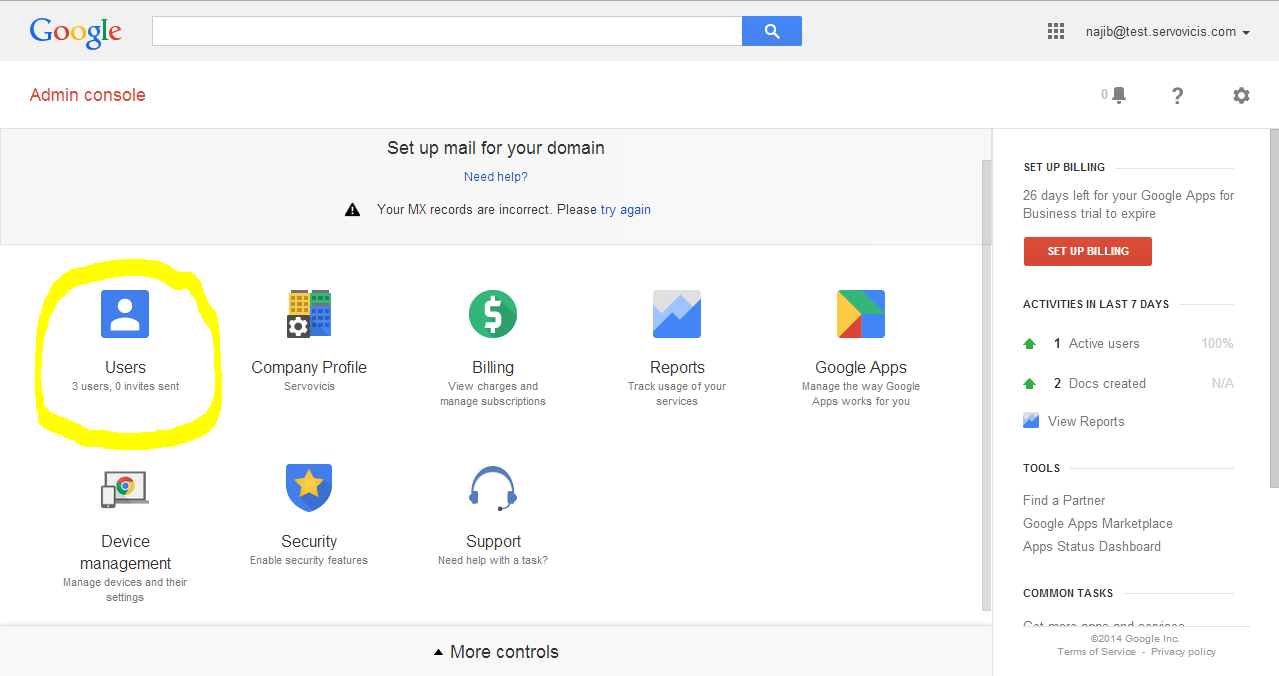Open the Reports chart icon

677,314
